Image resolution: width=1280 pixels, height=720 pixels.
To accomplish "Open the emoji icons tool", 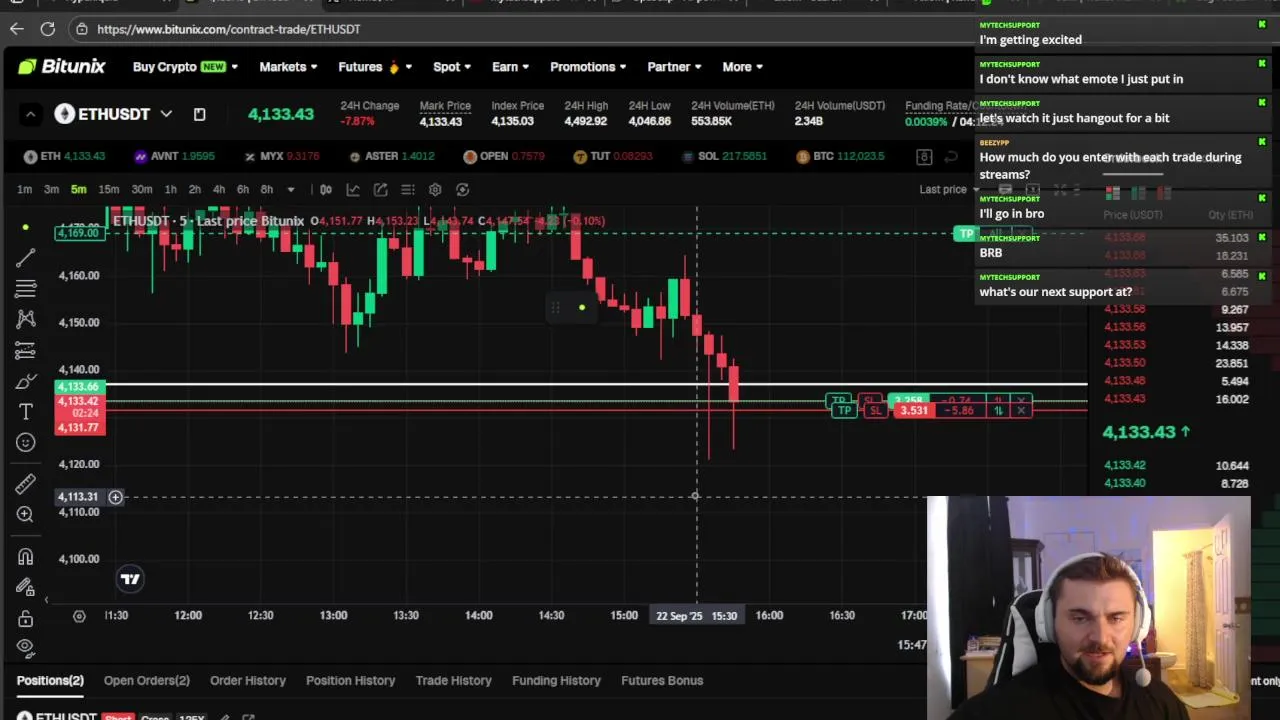I will coord(25,442).
